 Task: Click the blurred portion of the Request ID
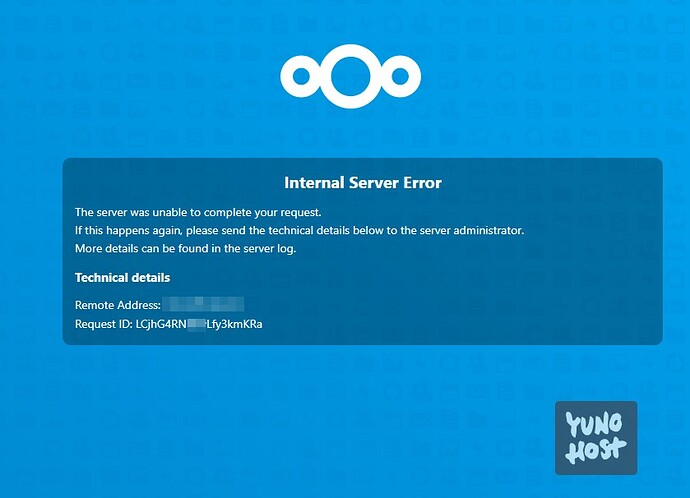[197, 324]
